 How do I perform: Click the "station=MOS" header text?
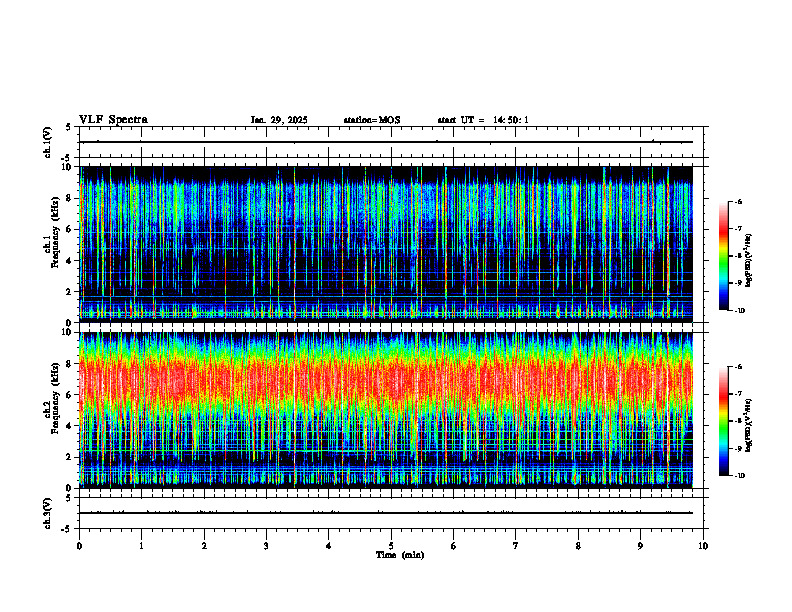pyautogui.click(x=372, y=120)
